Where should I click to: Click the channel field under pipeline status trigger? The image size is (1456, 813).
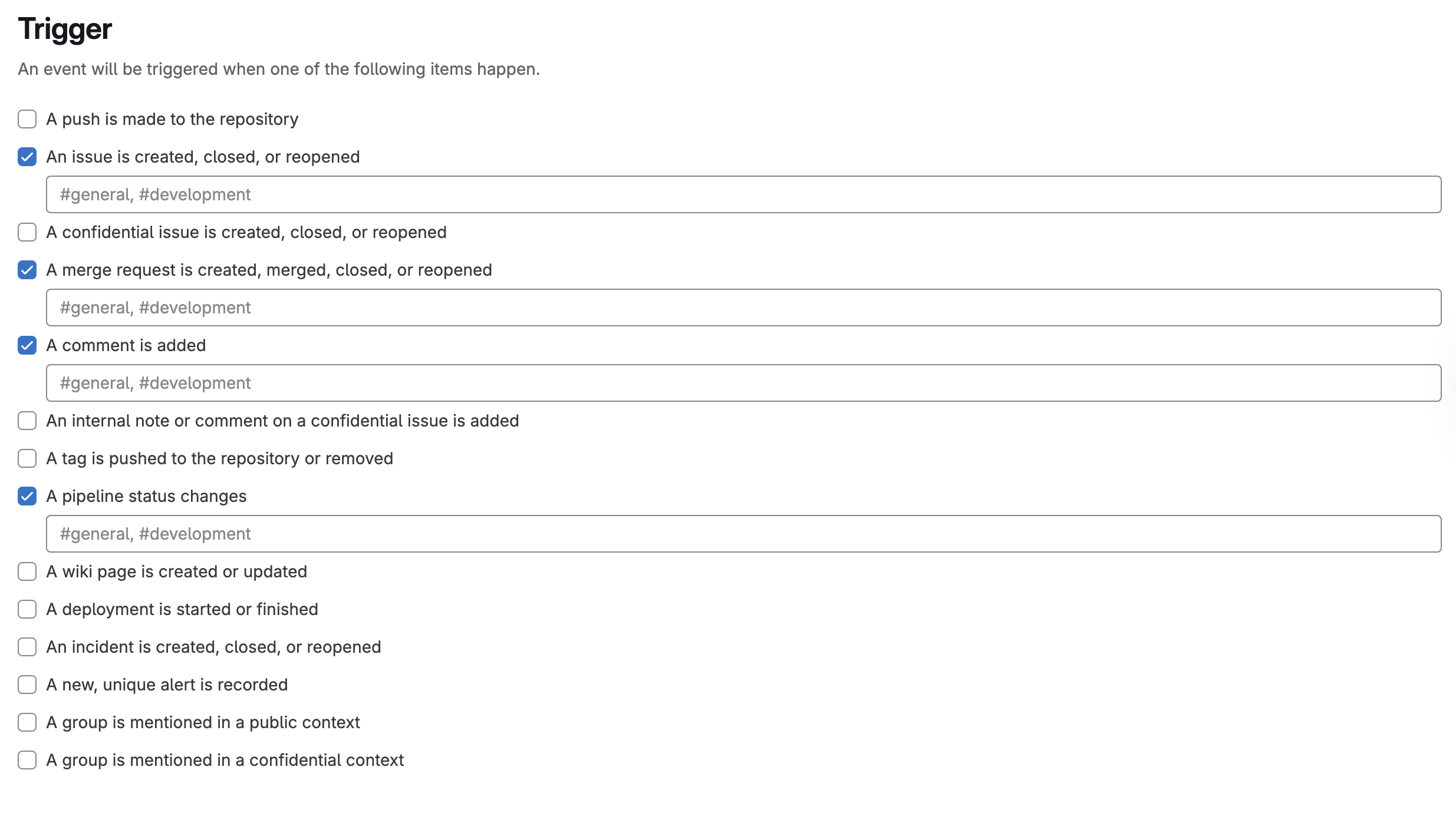click(x=744, y=534)
